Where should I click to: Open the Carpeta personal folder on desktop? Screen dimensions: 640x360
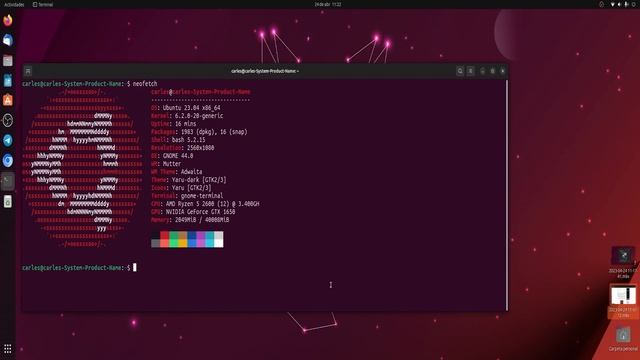click(x=623, y=339)
